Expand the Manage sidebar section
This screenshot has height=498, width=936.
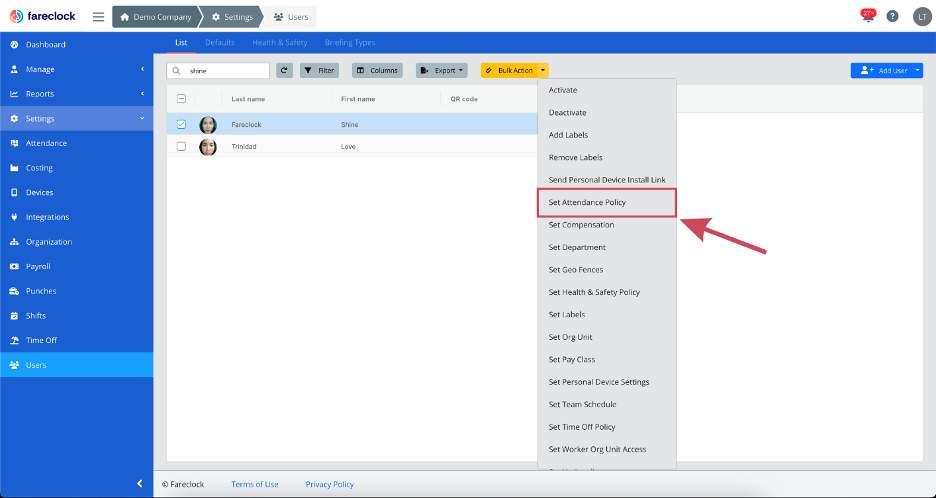pos(76,69)
